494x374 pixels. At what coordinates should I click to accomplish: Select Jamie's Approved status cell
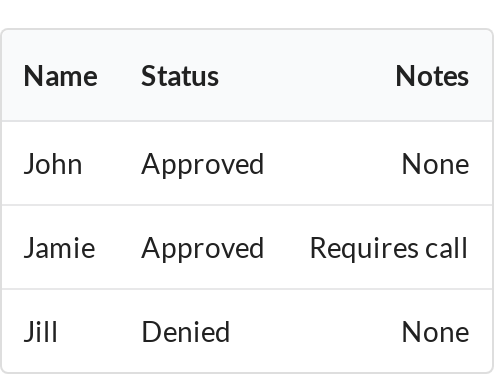203,248
